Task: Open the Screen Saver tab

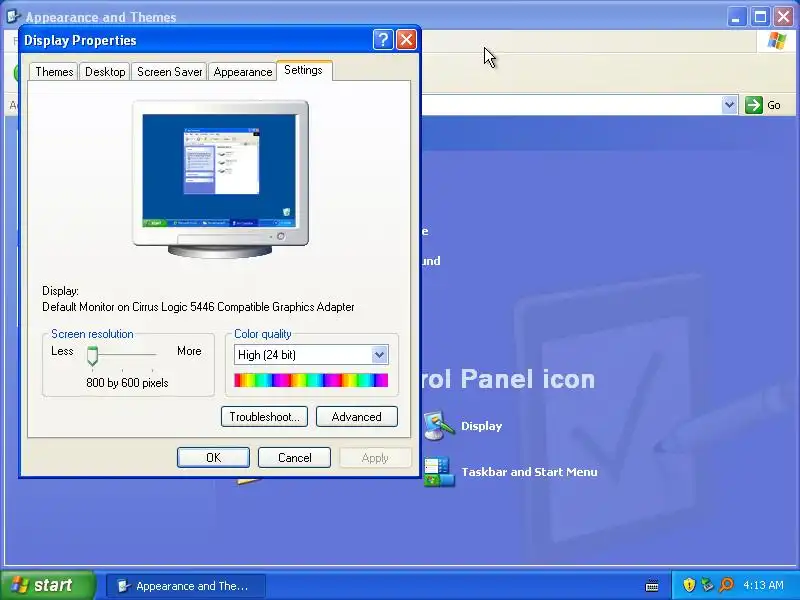Action: pos(169,72)
